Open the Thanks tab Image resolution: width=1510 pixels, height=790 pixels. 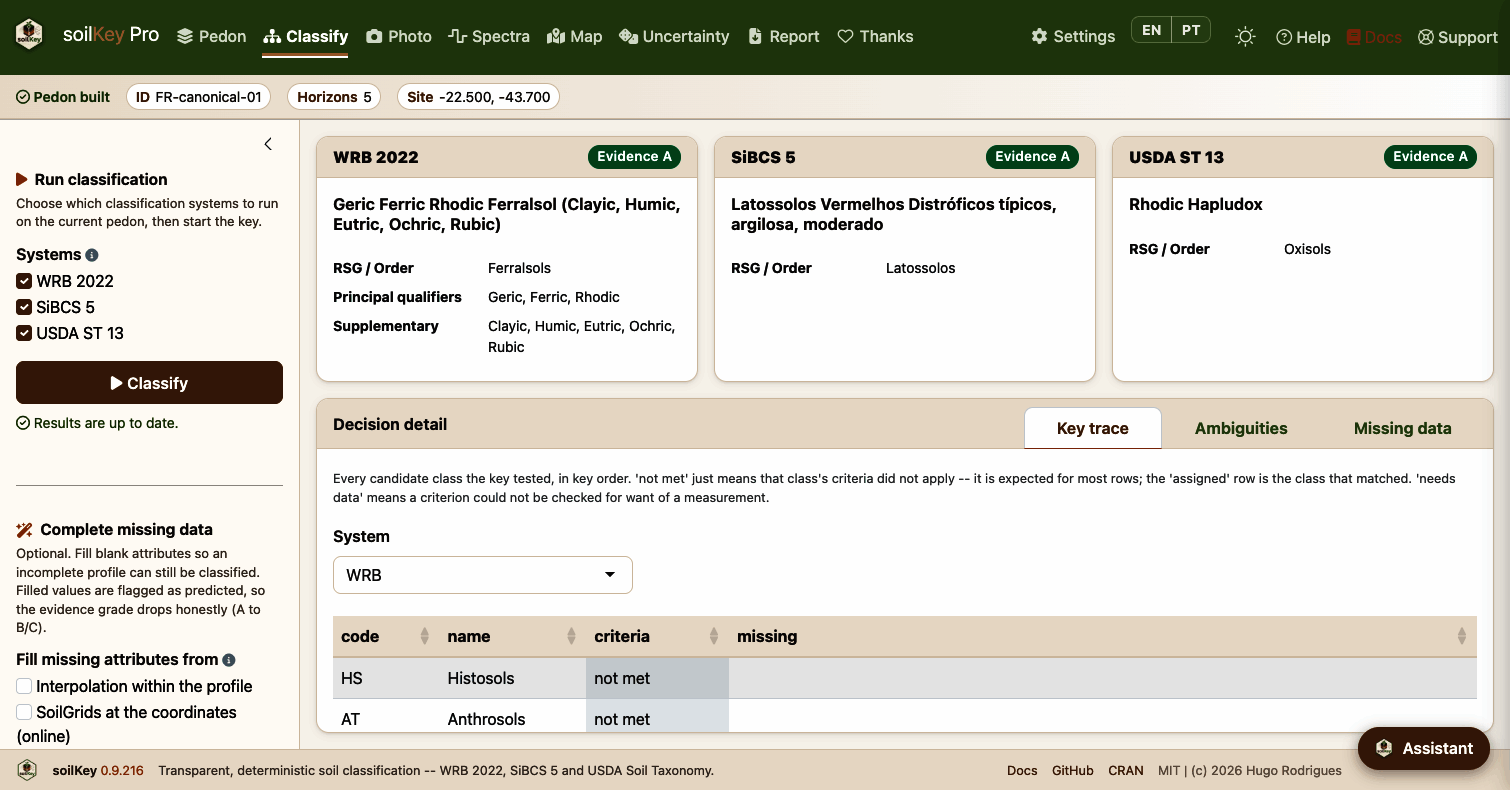(x=875, y=36)
